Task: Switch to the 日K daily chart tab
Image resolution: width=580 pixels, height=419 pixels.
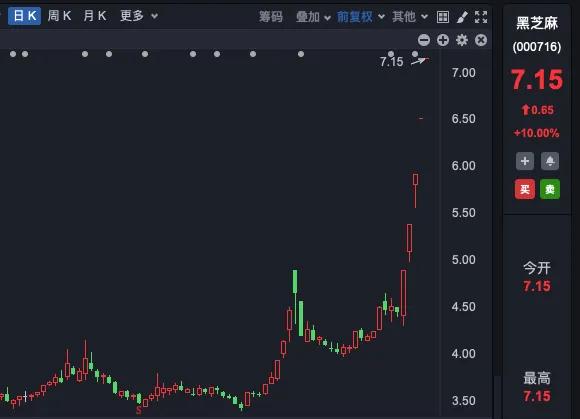Action: 24,16
